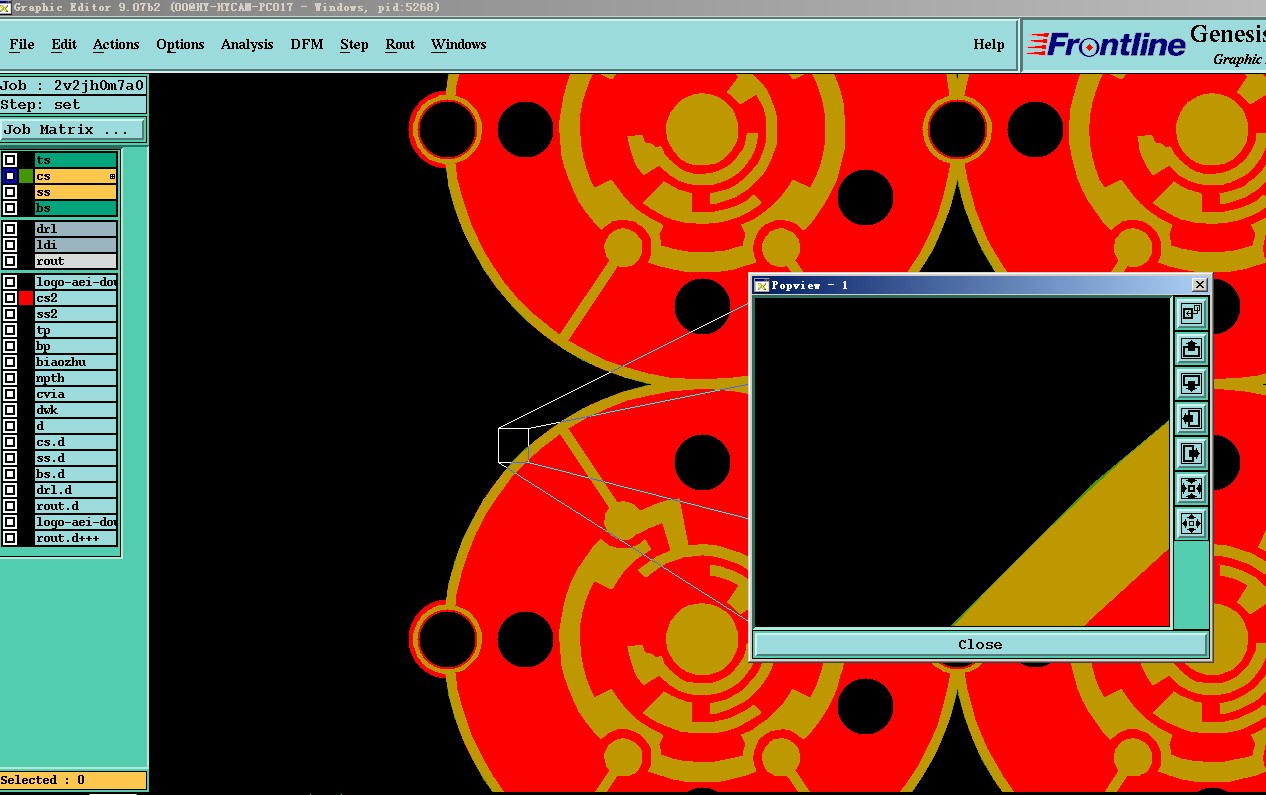The image size is (1266, 795).
Task: Select the d layer name
Action: pos(76,426)
